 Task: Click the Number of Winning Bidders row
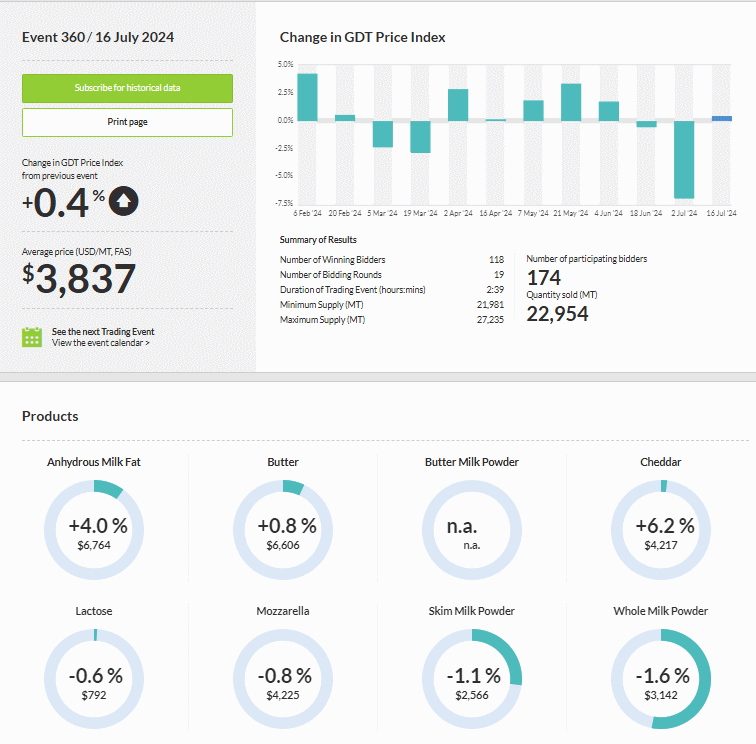[x=392, y=260]
